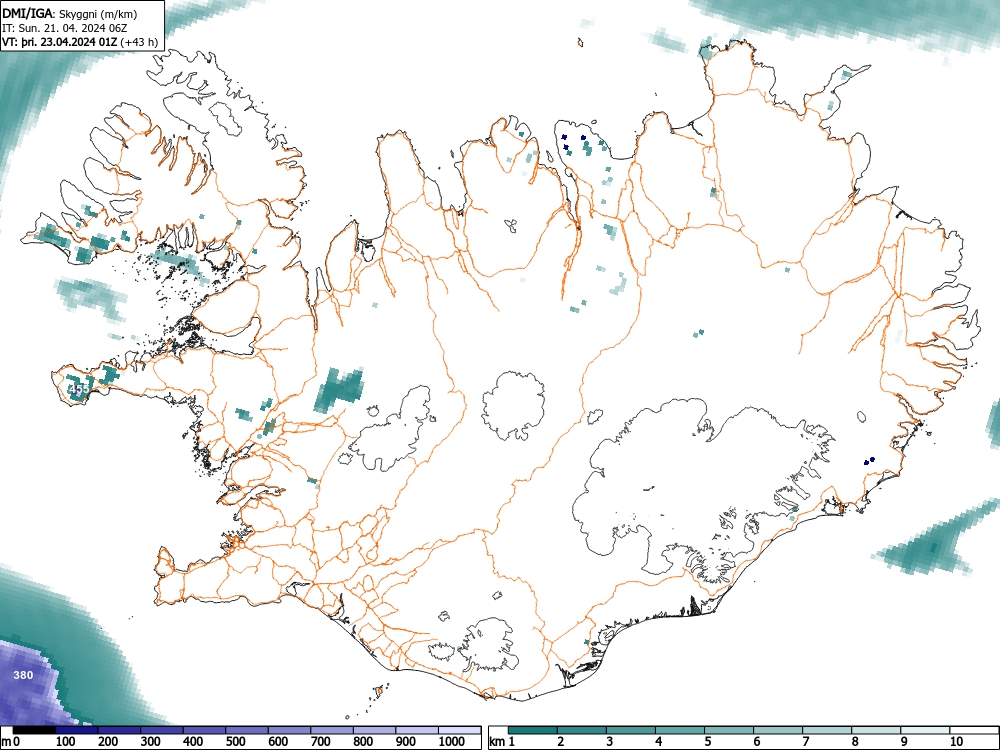Click the '380' value over the sea
The height and width of the screenshot is (750, 1000).
point(23,675)
